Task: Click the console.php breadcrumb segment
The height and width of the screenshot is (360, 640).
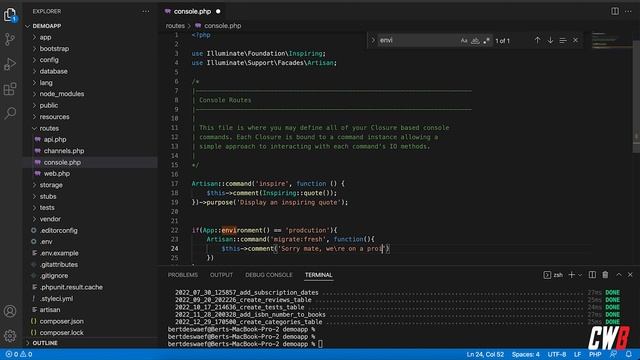Action: pos(222,26)
